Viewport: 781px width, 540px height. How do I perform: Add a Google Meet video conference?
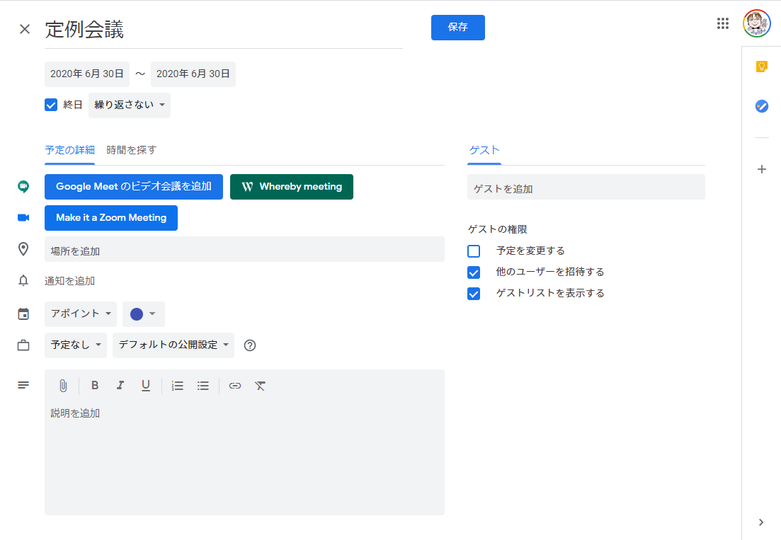(x=133, y=187)
